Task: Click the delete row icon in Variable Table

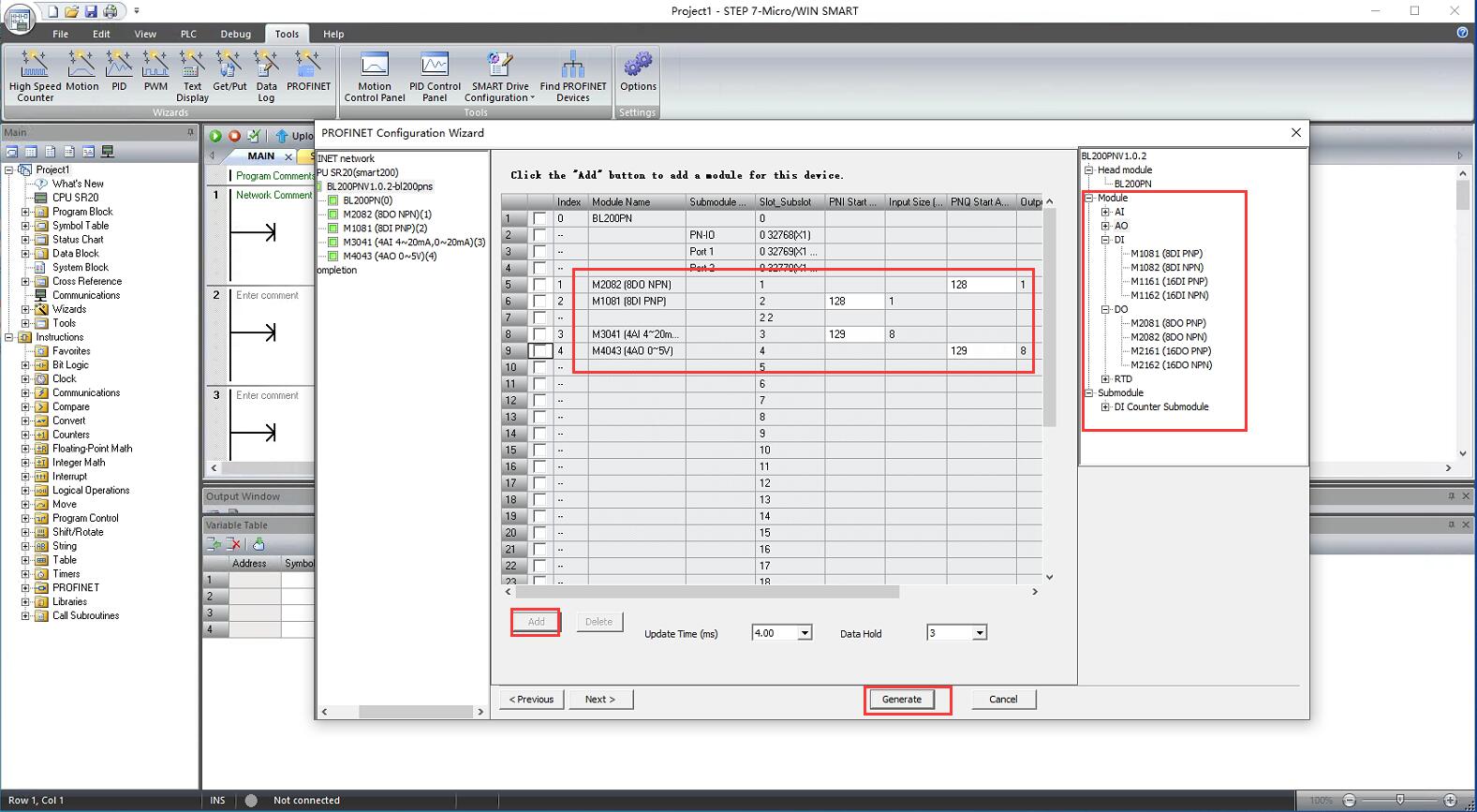Action: pyautogui.click(x=233, y=544)
